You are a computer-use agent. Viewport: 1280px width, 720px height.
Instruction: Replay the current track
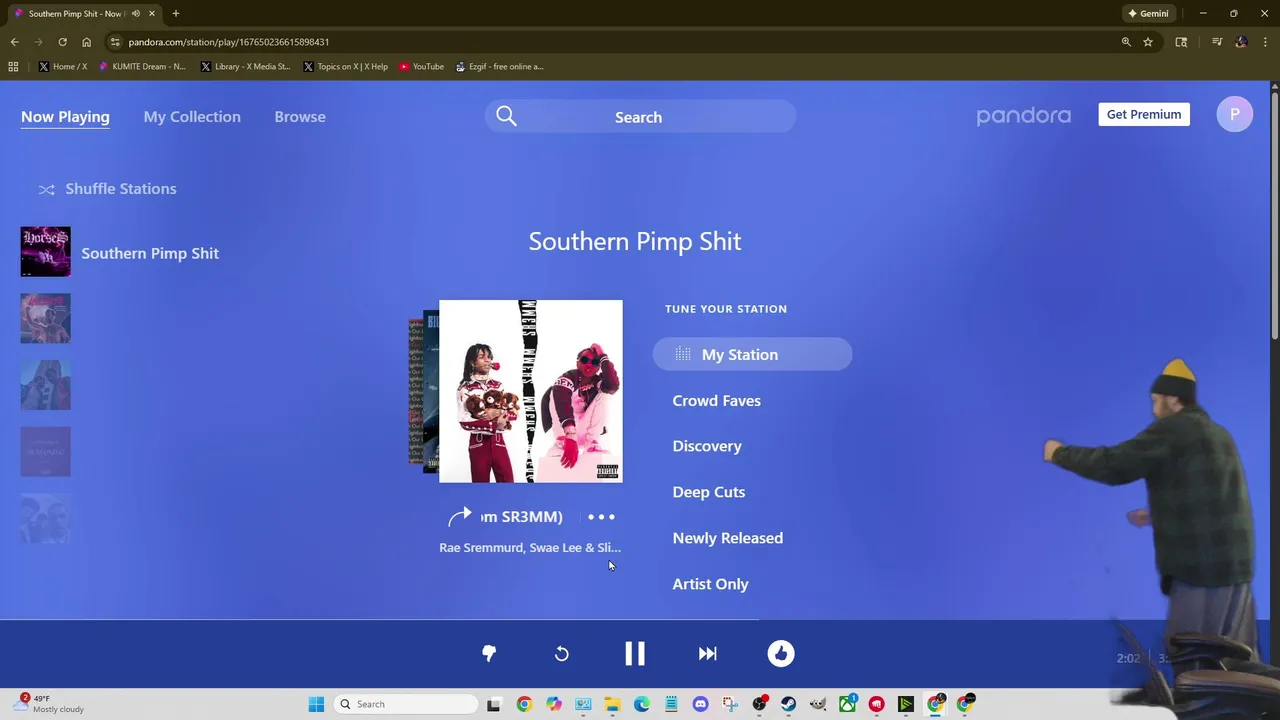point(562,654)
